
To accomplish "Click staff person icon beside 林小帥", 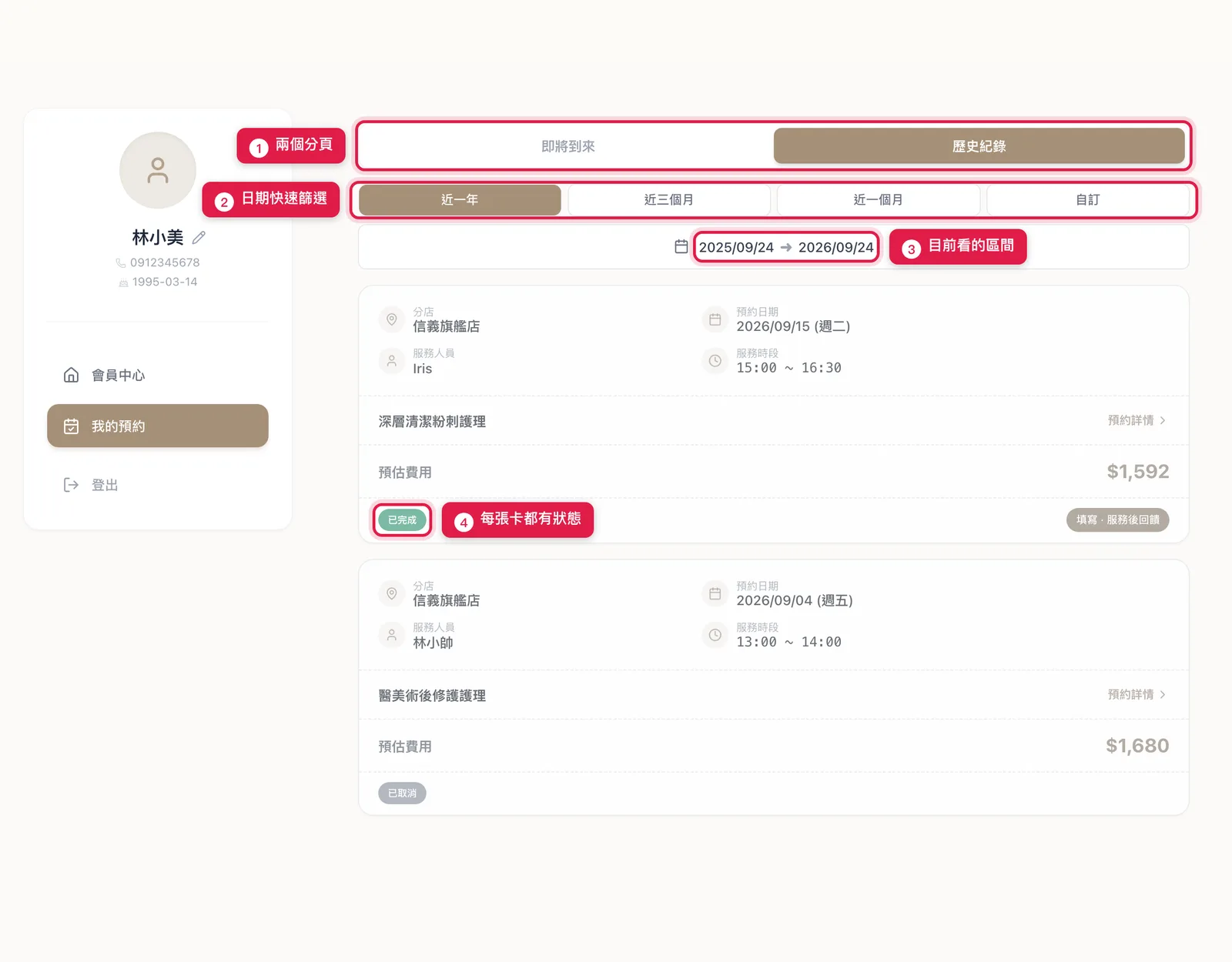I will tap(392, 635).
